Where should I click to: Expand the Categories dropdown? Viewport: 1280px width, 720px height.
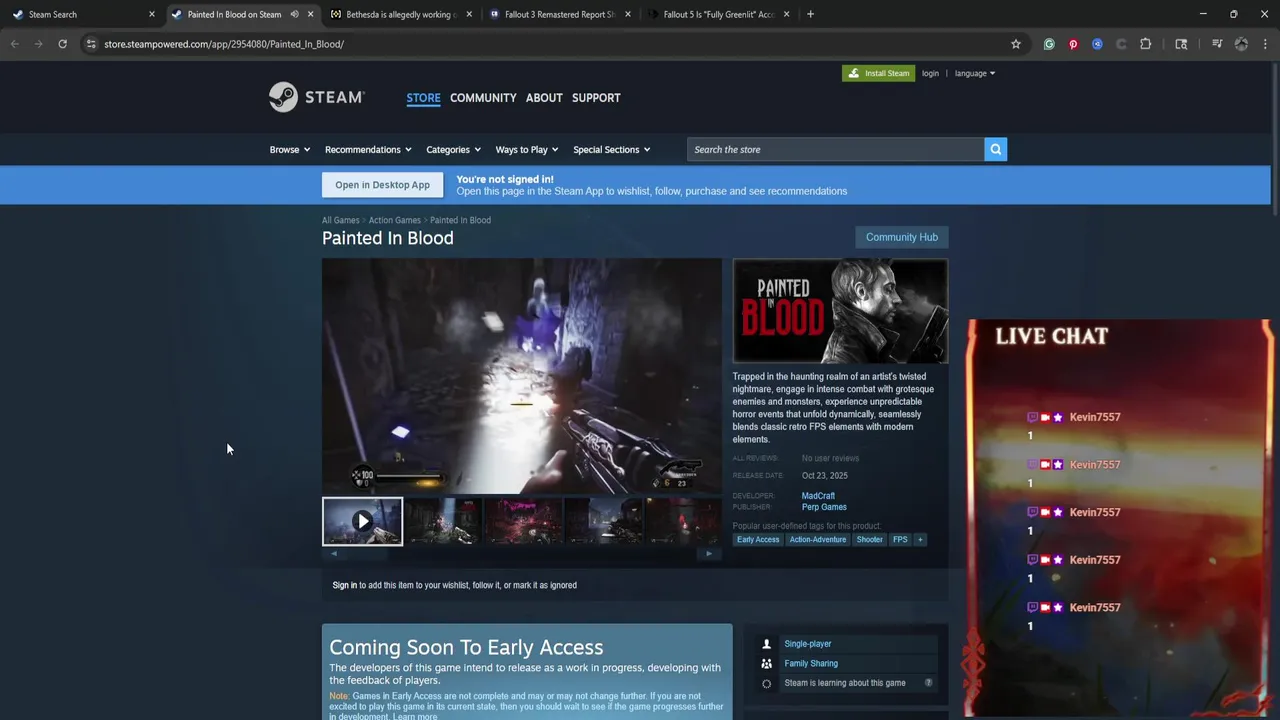coord(453,149)
